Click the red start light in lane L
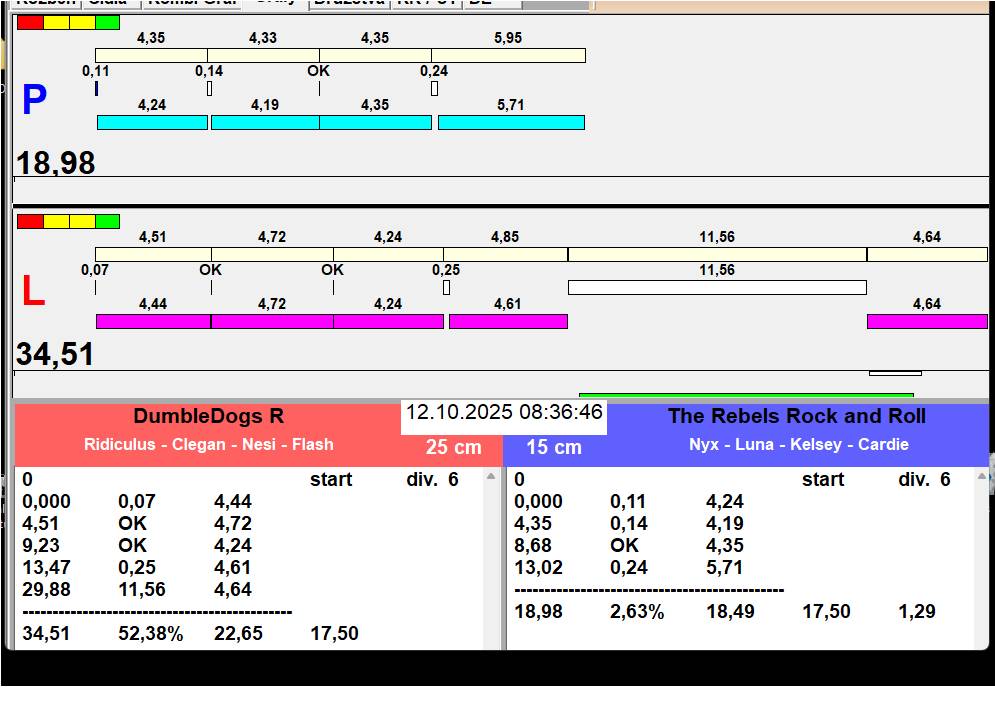 30,221
